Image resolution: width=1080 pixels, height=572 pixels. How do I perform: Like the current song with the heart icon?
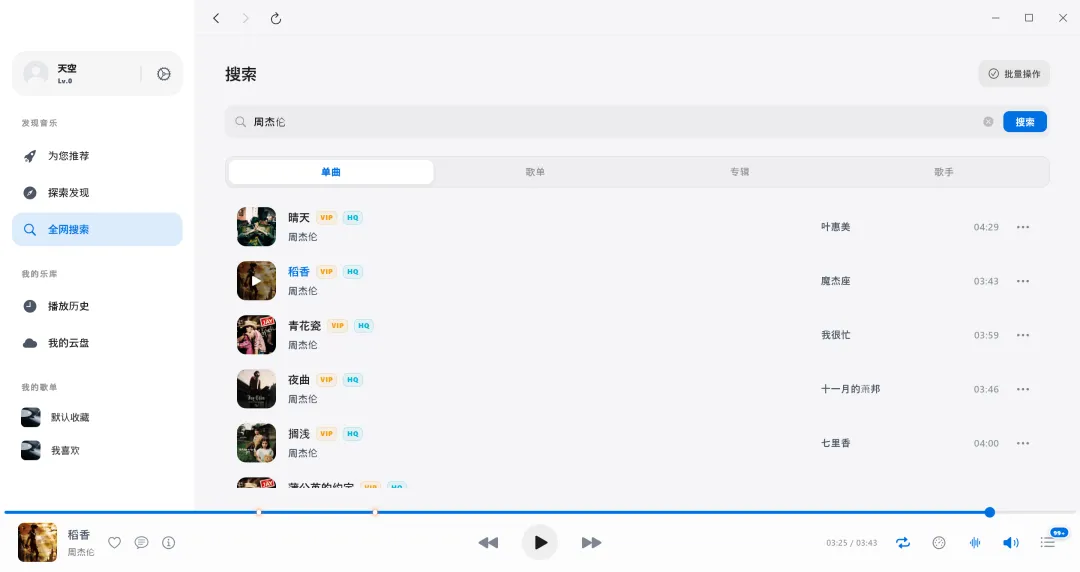[x=114, y=543]
